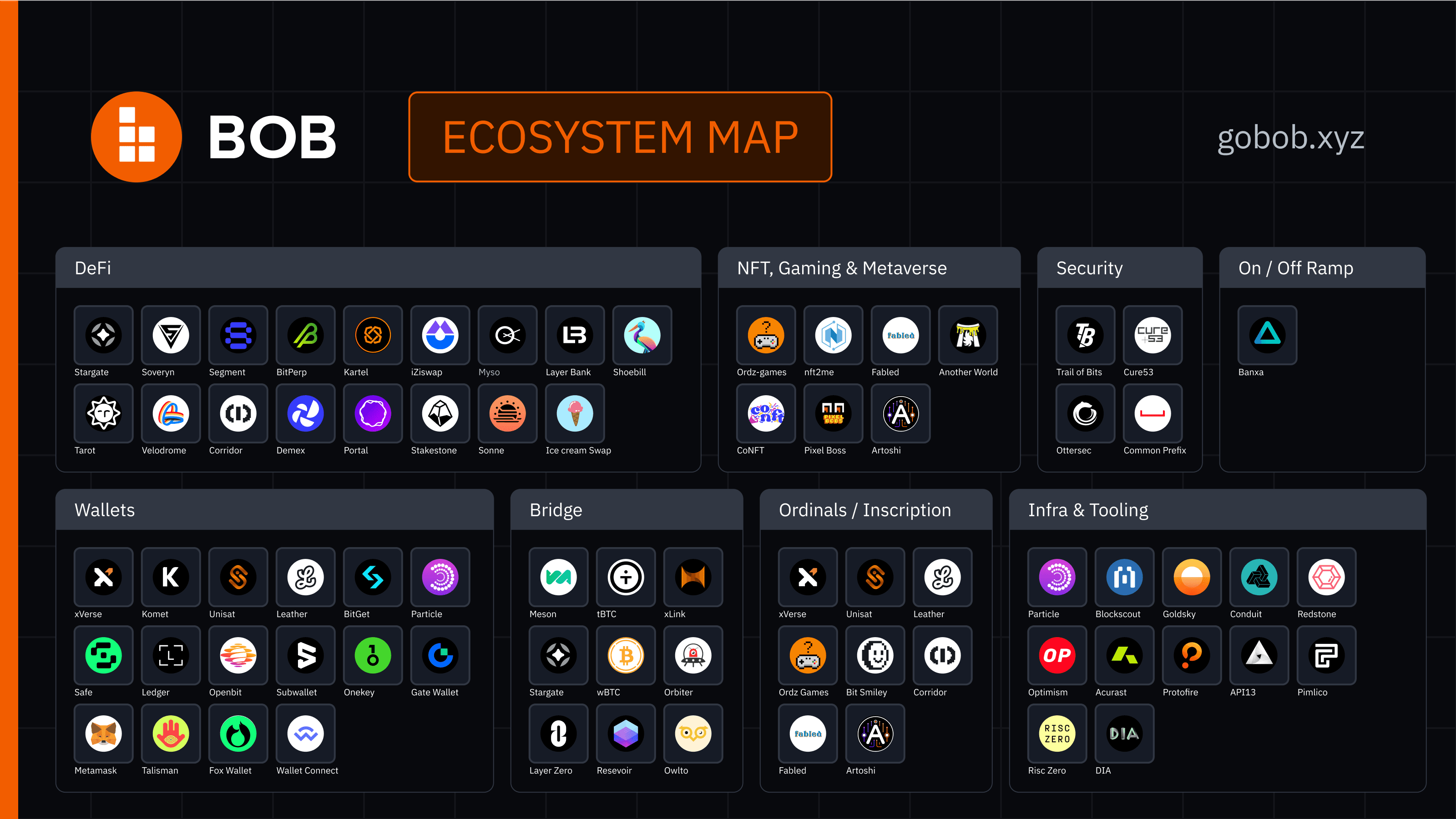This screenshot has width=1456, height=819.
Task: Open the Another World icon
Action: 968,335
